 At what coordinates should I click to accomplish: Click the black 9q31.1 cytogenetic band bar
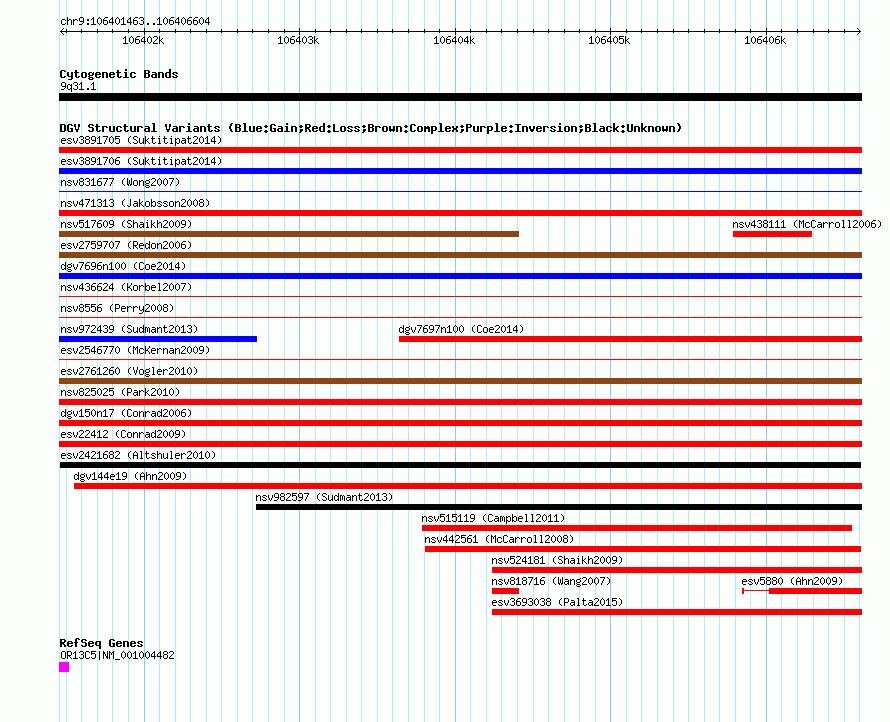click(x=460, y=97)
